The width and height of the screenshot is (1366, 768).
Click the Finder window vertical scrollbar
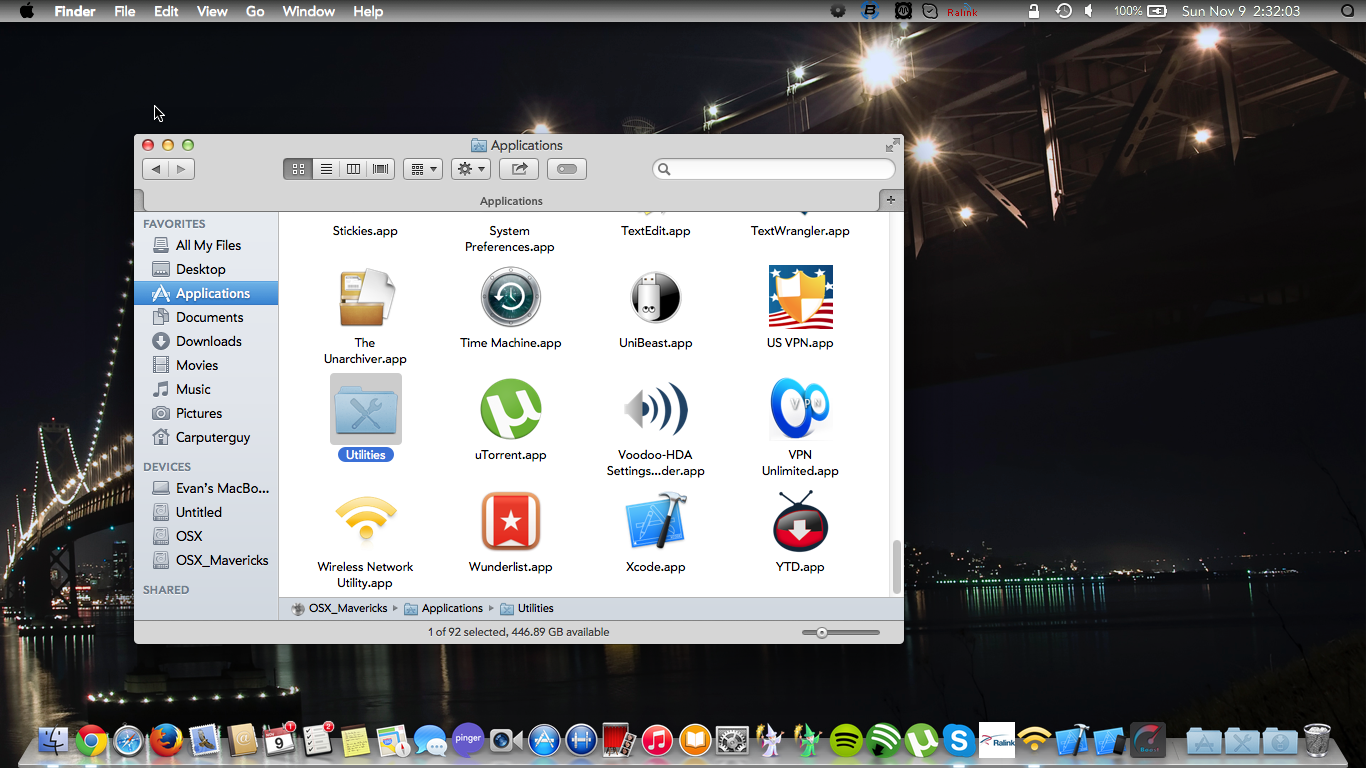coord(897,567)
